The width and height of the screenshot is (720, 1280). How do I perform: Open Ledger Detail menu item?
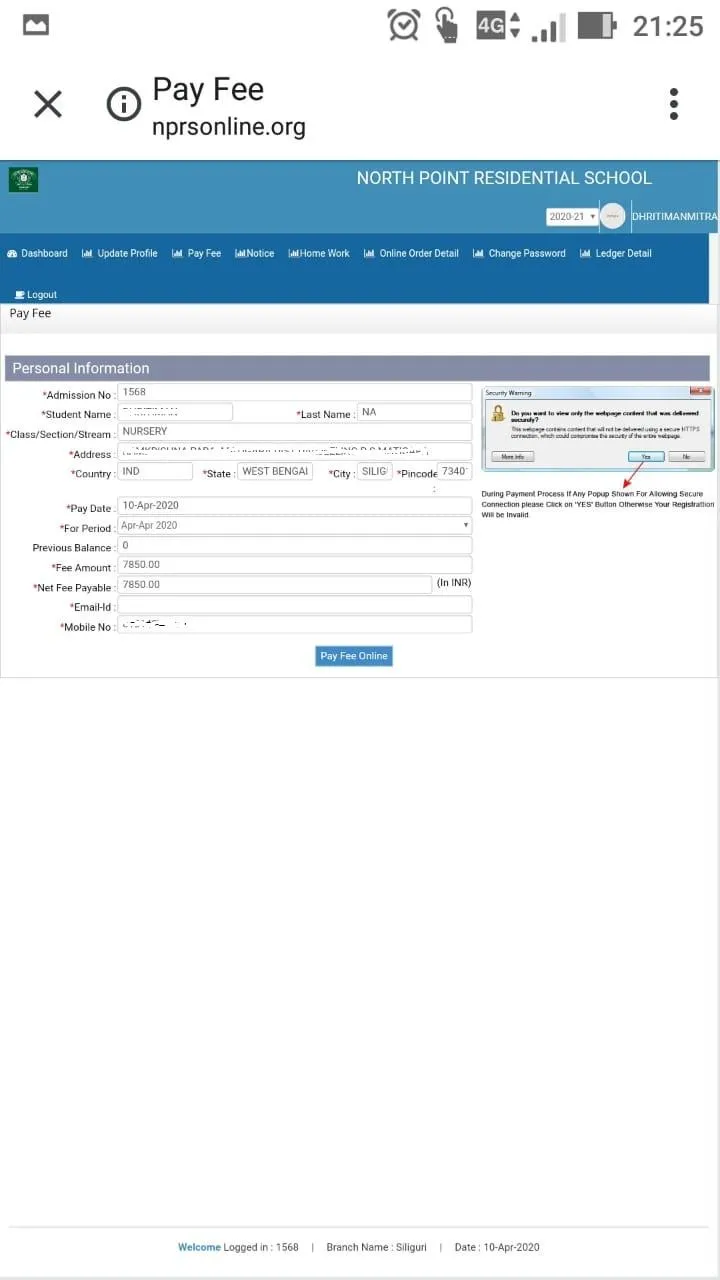616,254
